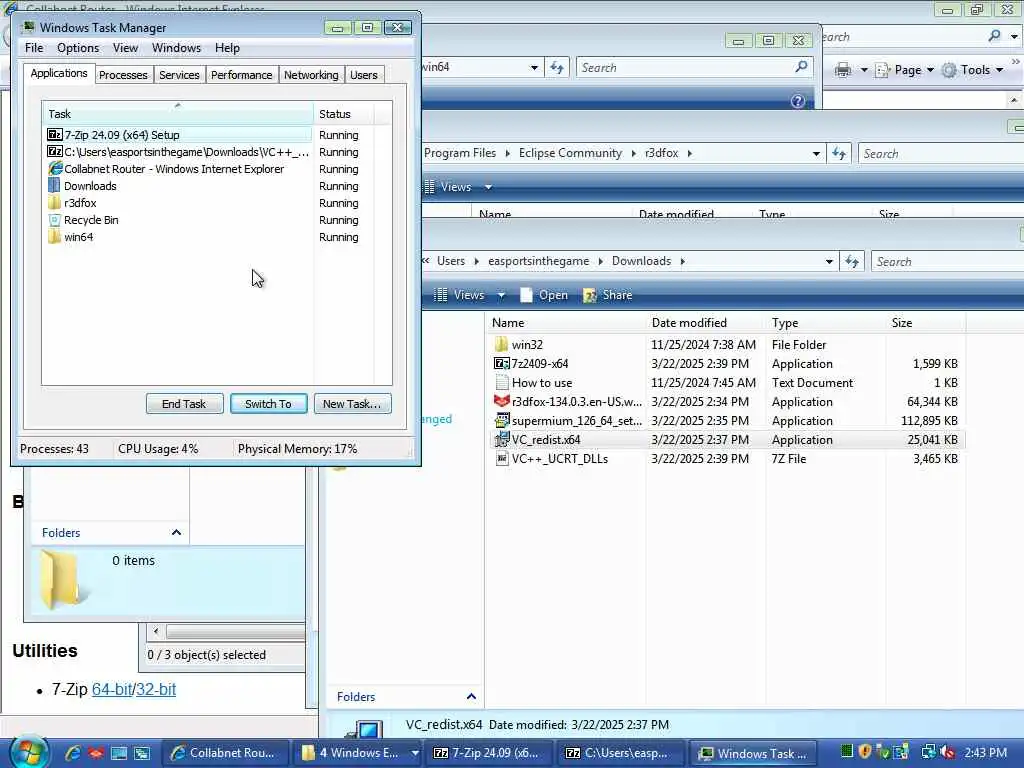
Task: Click the printer icon in Internet Explorer toolbar
Action: [842, 70]
